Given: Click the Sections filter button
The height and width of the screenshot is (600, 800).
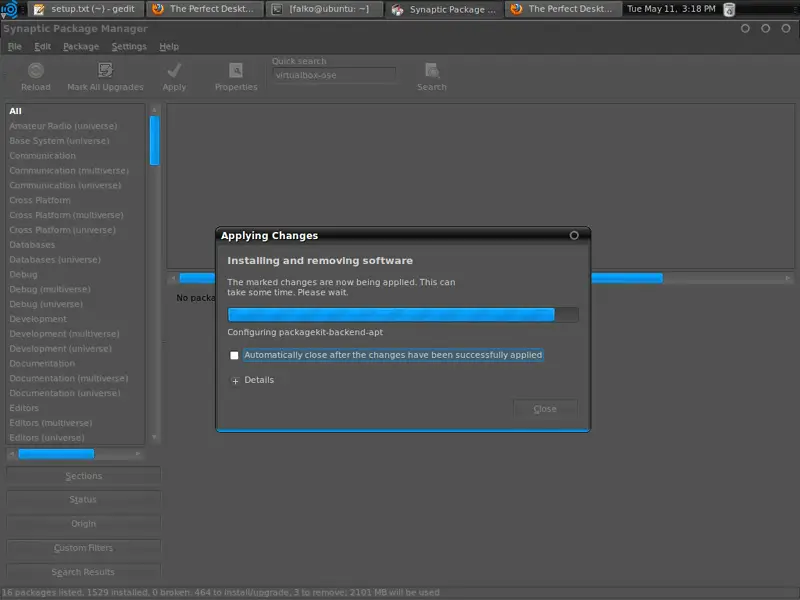Looking at the screenshot, I should click(84, 476).
